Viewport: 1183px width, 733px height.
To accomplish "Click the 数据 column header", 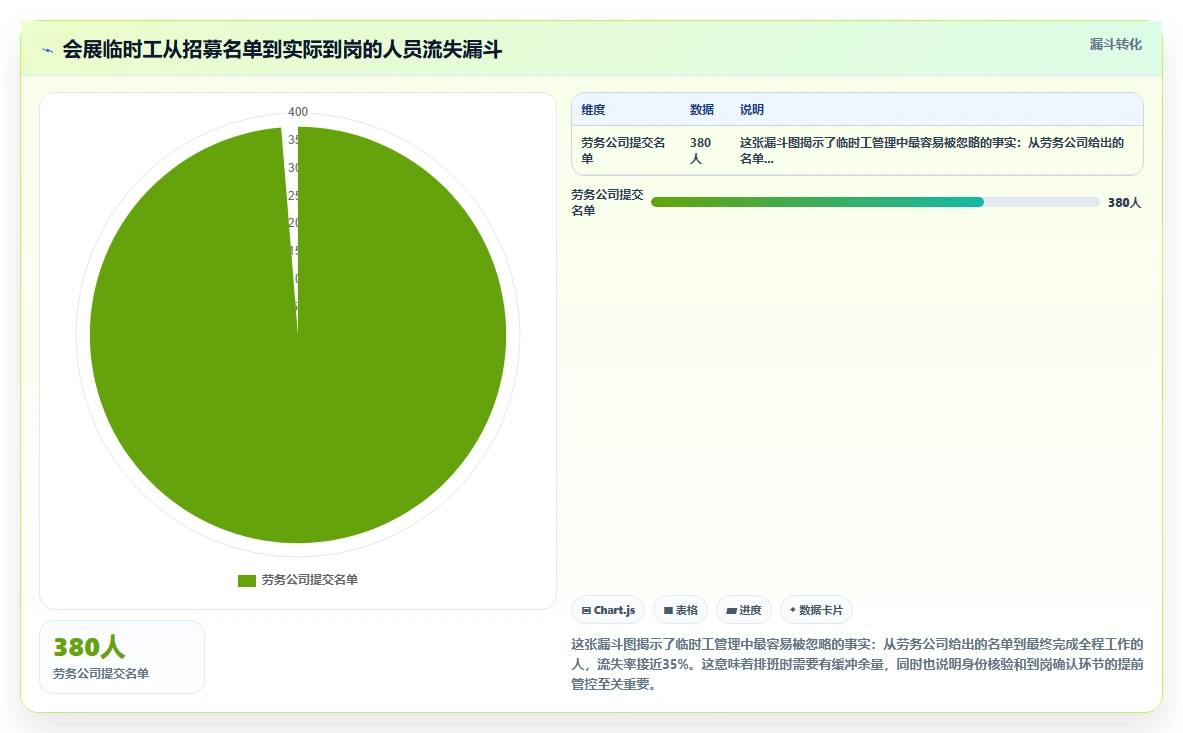I will click(x=702, y=109).
